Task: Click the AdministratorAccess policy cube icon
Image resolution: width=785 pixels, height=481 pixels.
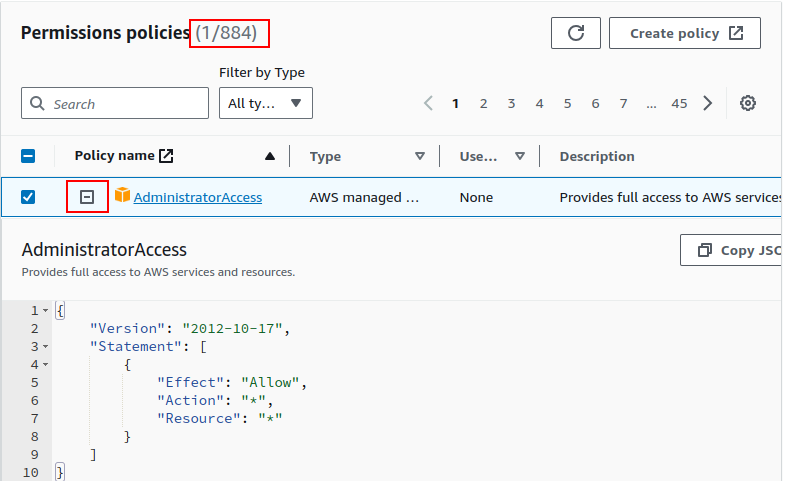Action: coord(122,195)
